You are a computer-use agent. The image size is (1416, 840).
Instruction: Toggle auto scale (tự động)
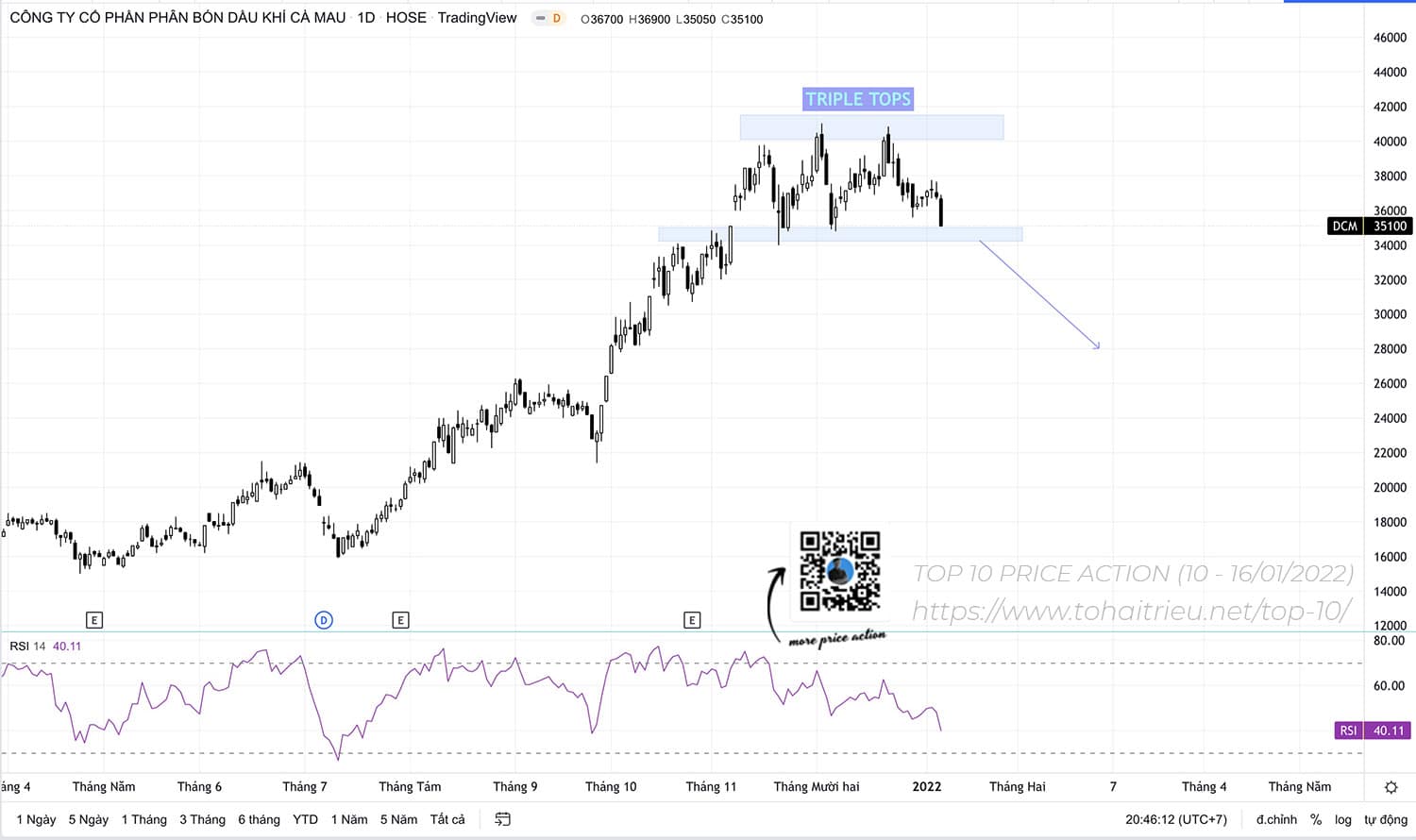coord(1385,819)
